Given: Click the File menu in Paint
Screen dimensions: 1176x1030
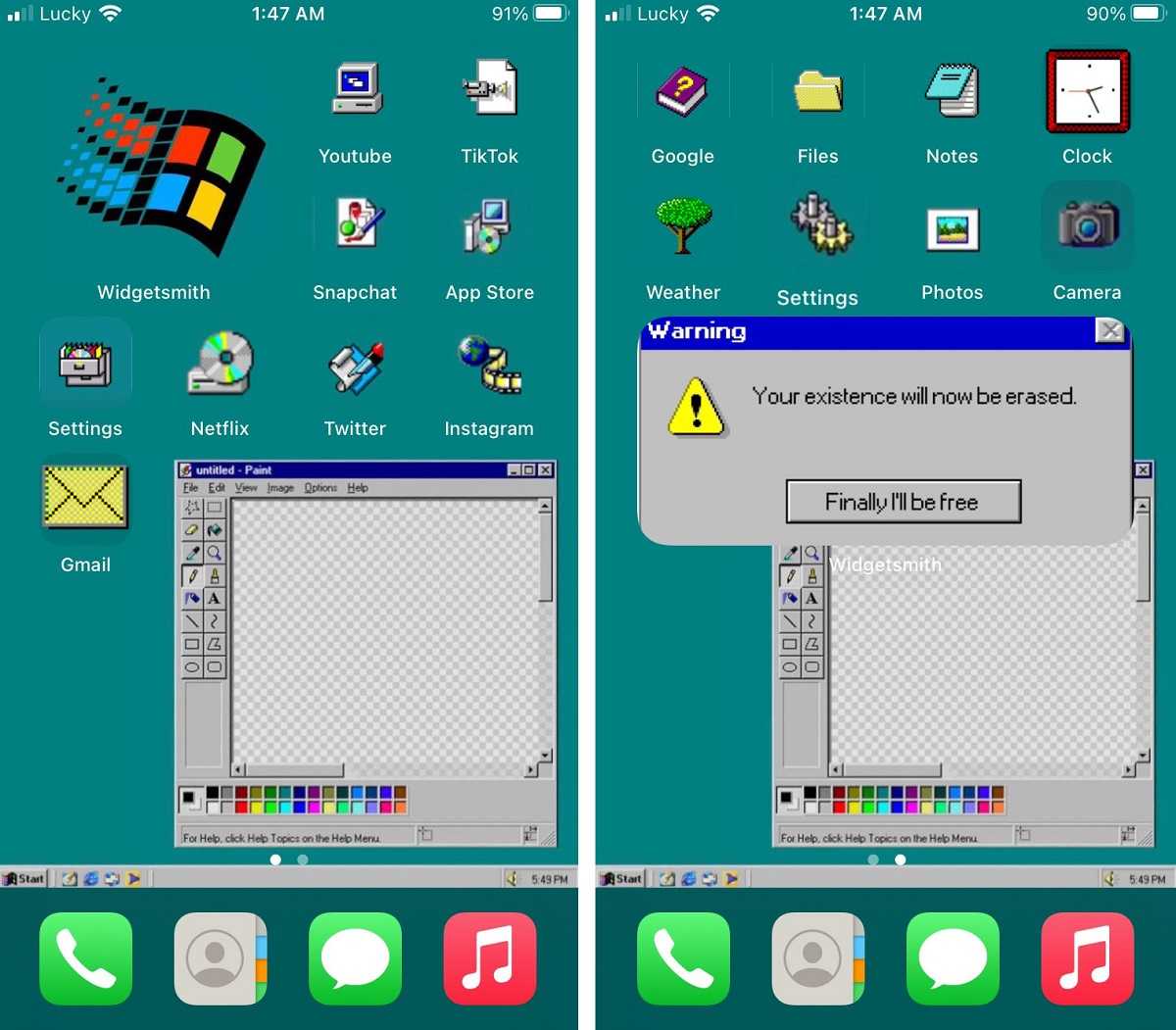Looking at the screenshot, I should 191,488.
